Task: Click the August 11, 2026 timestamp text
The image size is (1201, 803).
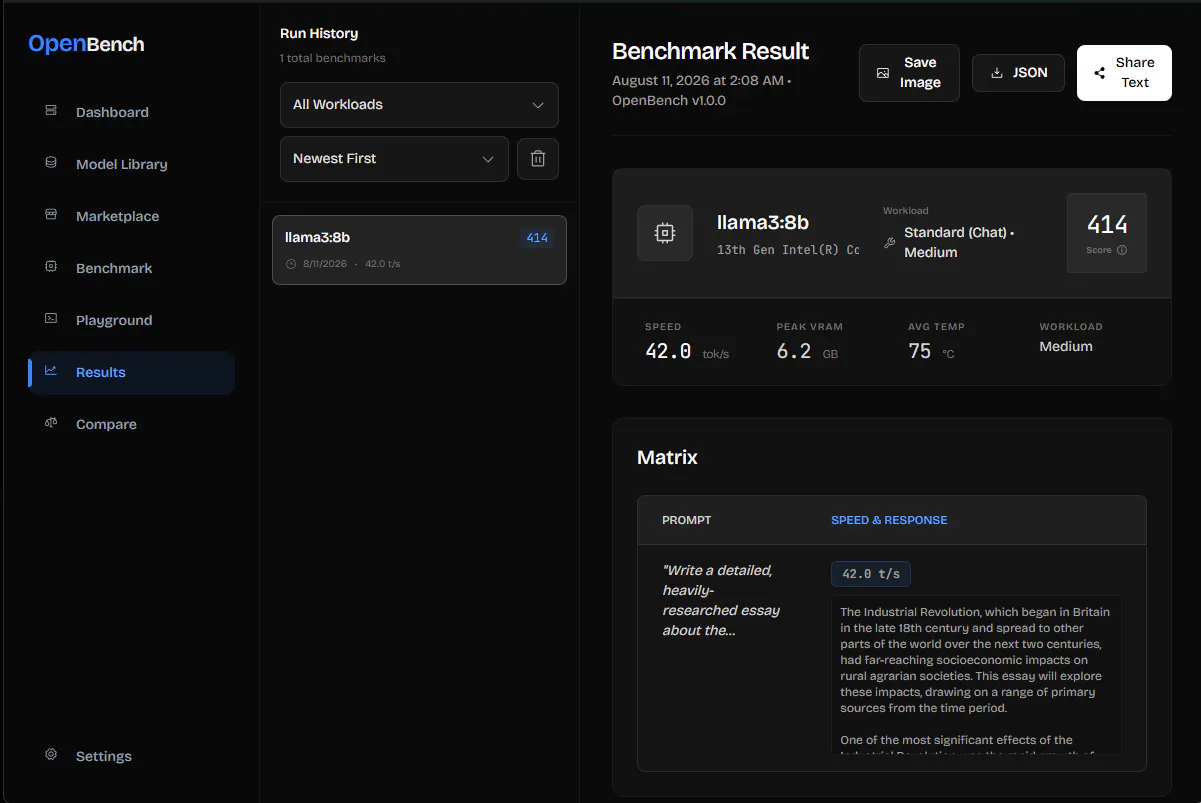Action: [701, 90]
